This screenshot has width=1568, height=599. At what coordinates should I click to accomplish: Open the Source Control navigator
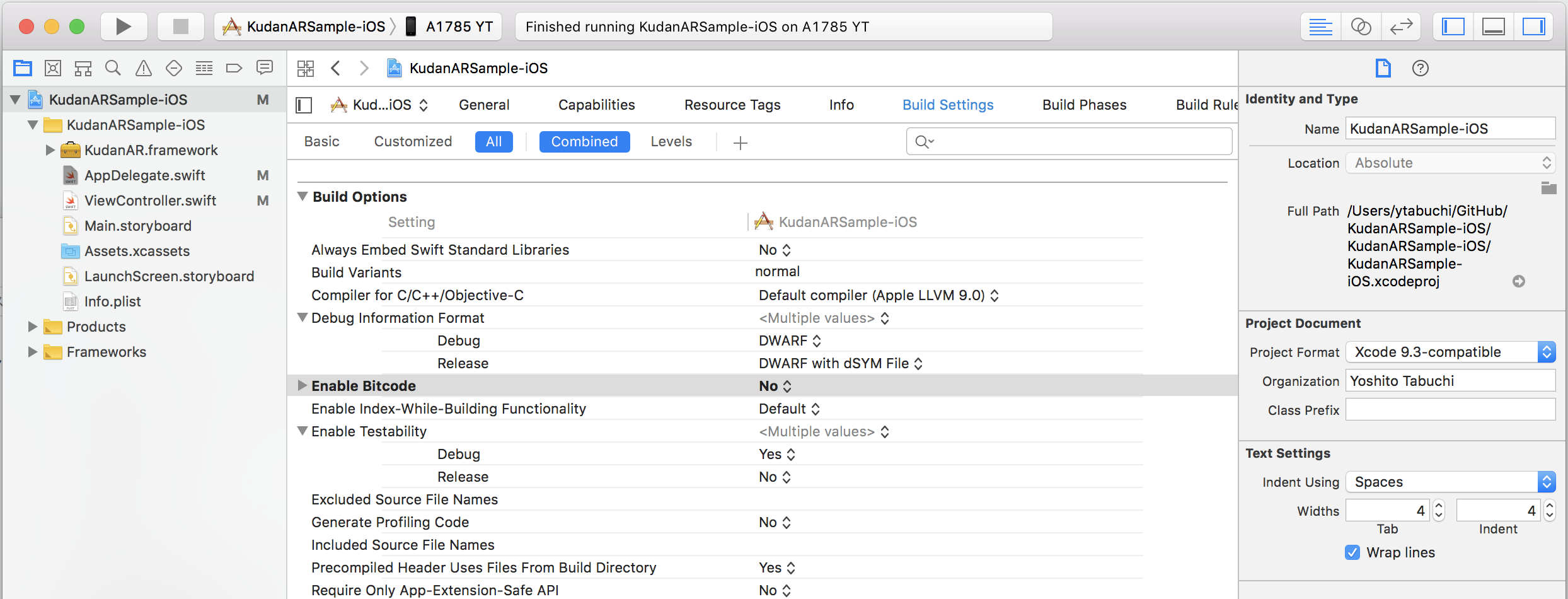tap(53, 68)
